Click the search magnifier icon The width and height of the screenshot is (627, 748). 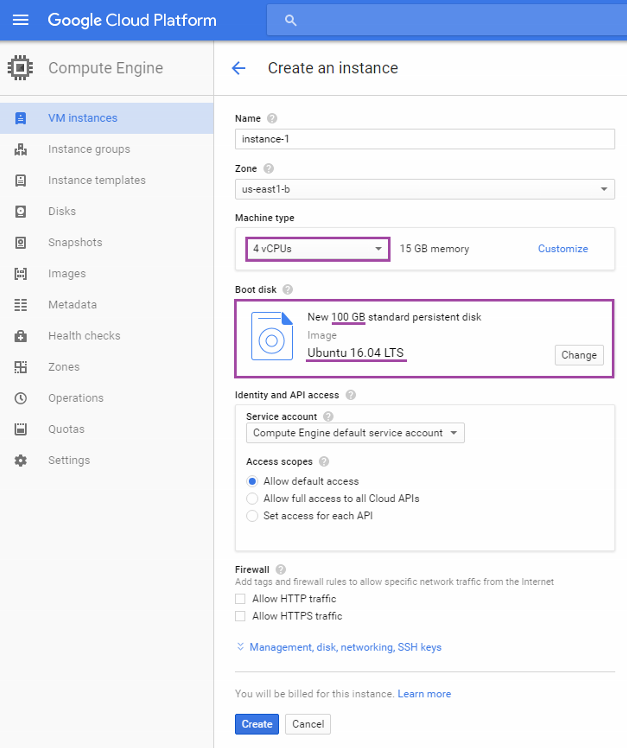coord(291,20)
